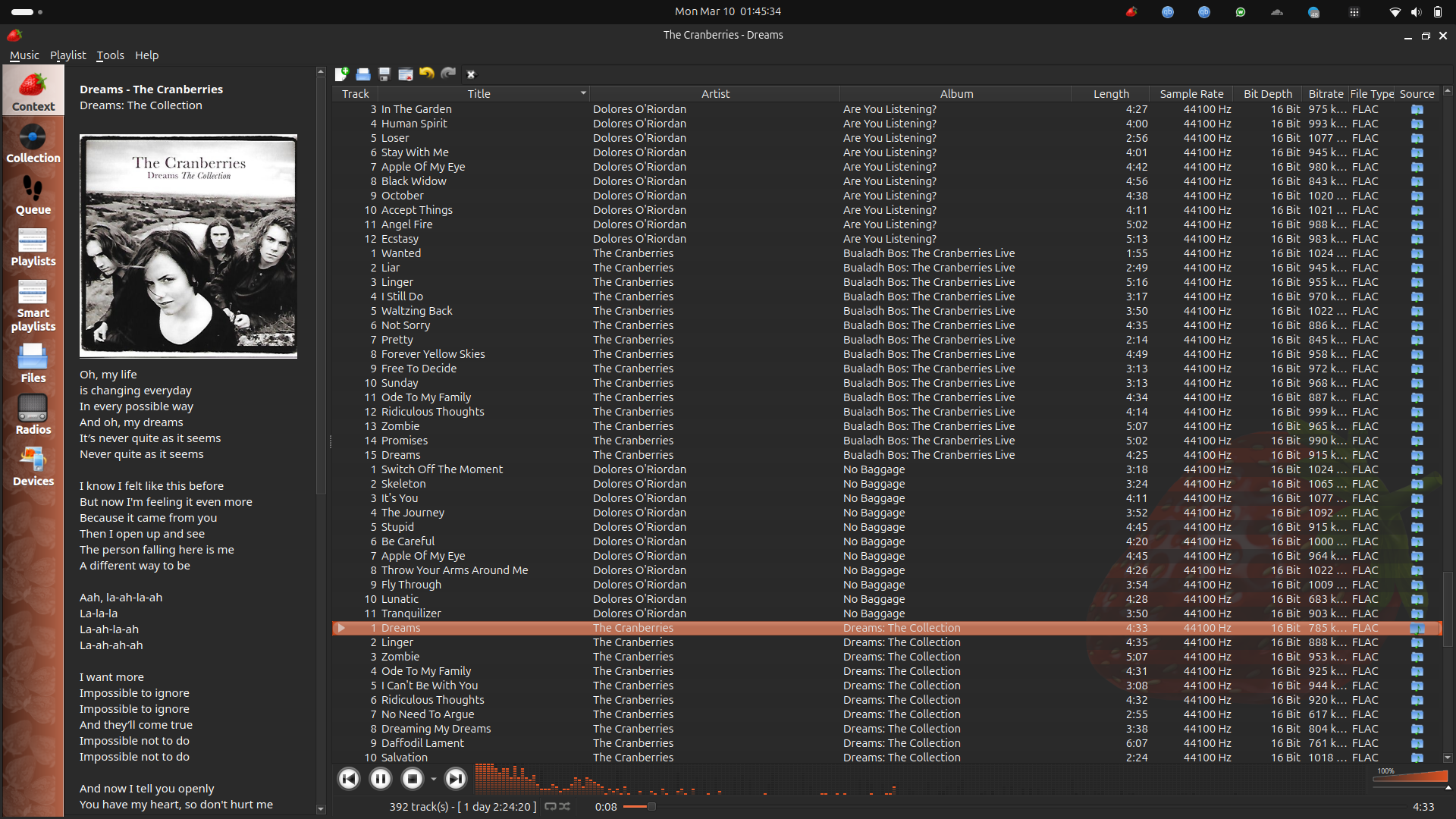This screenshot has height=819, width=1456.
Task: Click the source icon on Skeleton row
Action: pyautogui.click(x=1417, y=484)
